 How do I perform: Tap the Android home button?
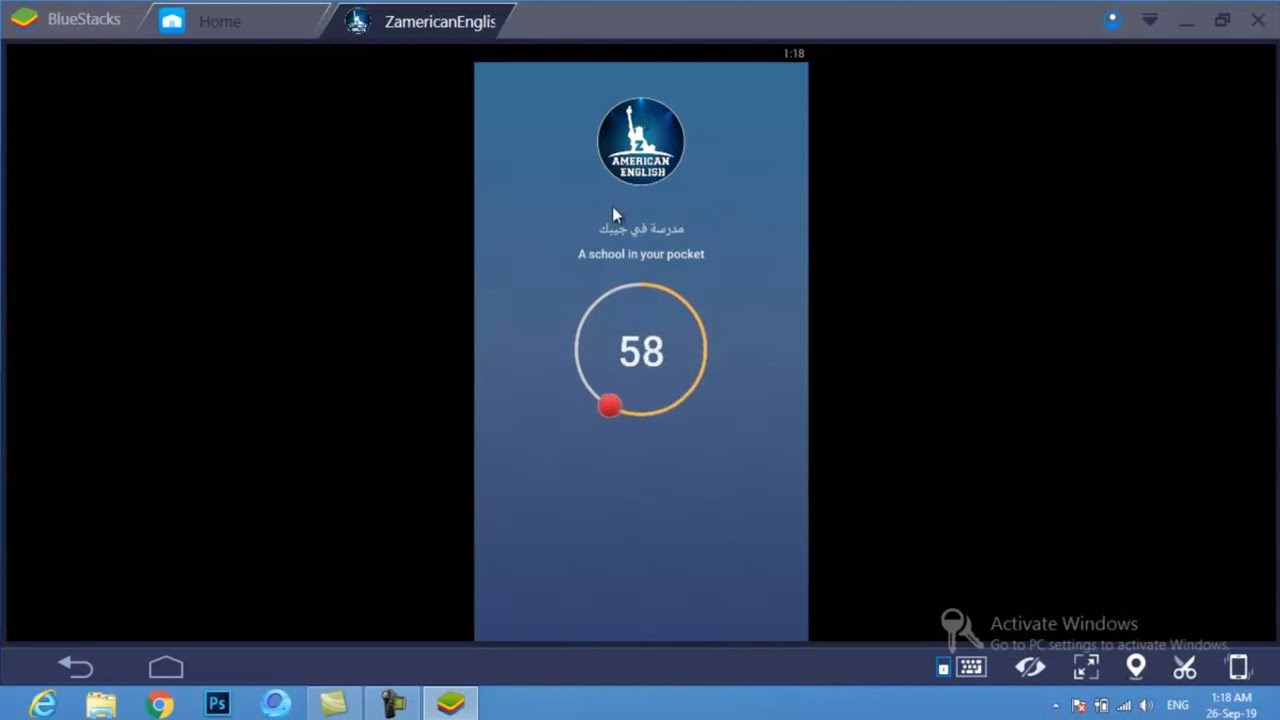tap(166, 667)
